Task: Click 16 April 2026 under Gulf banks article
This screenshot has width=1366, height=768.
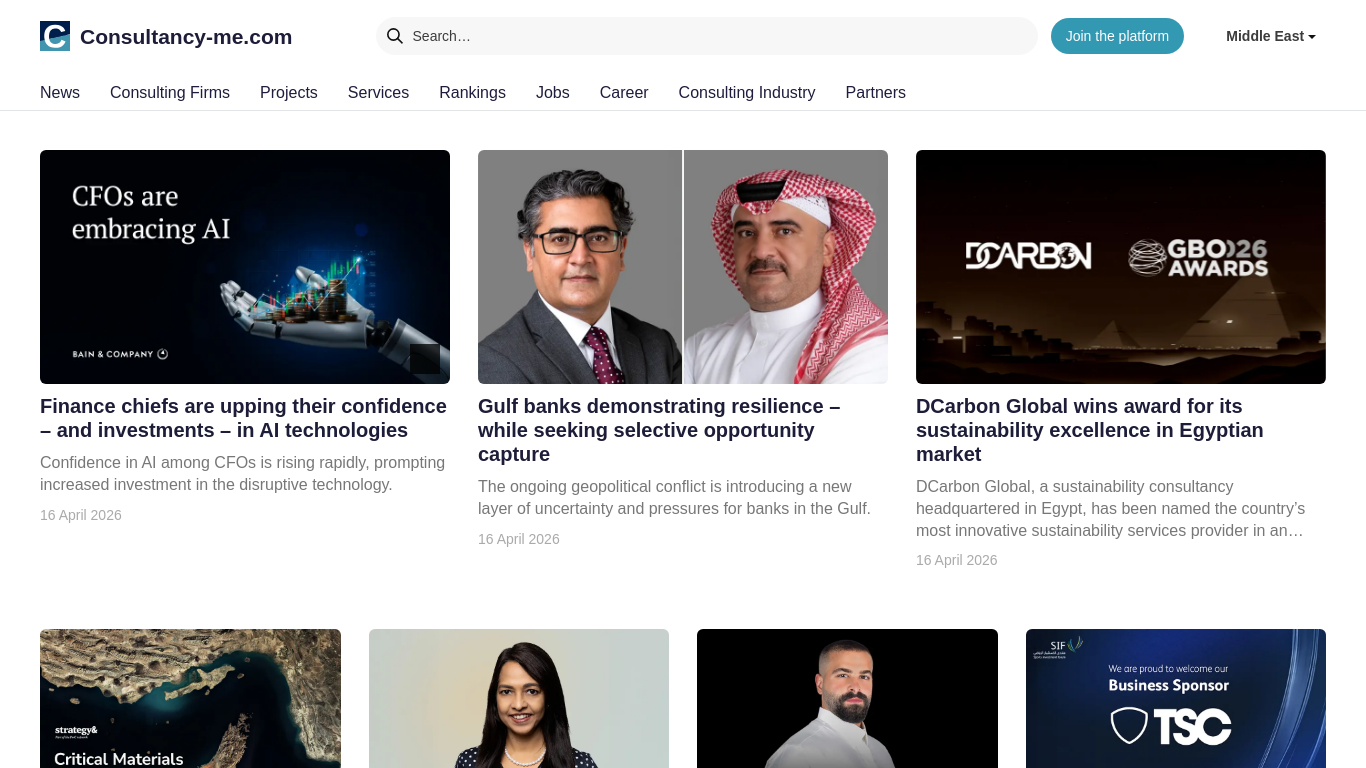Action: (x=519, y=539)
